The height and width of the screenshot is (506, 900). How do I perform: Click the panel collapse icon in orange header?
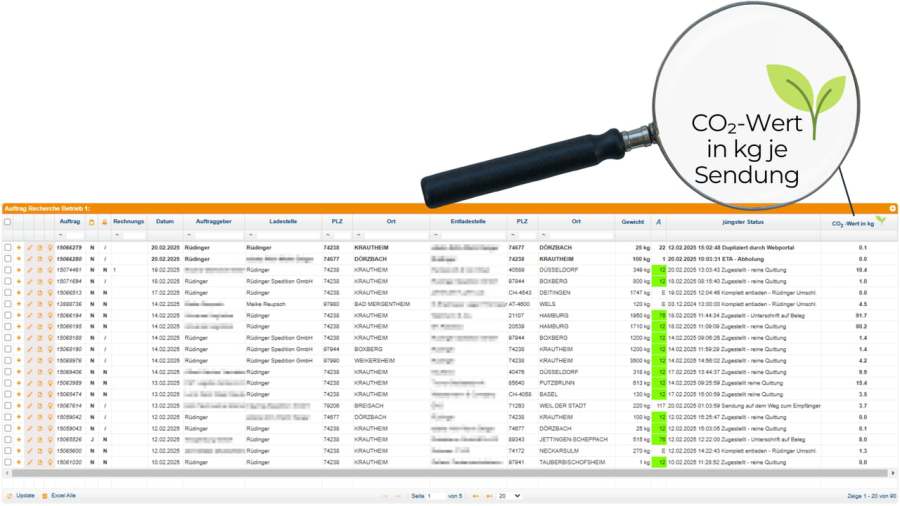pos(893,208)
